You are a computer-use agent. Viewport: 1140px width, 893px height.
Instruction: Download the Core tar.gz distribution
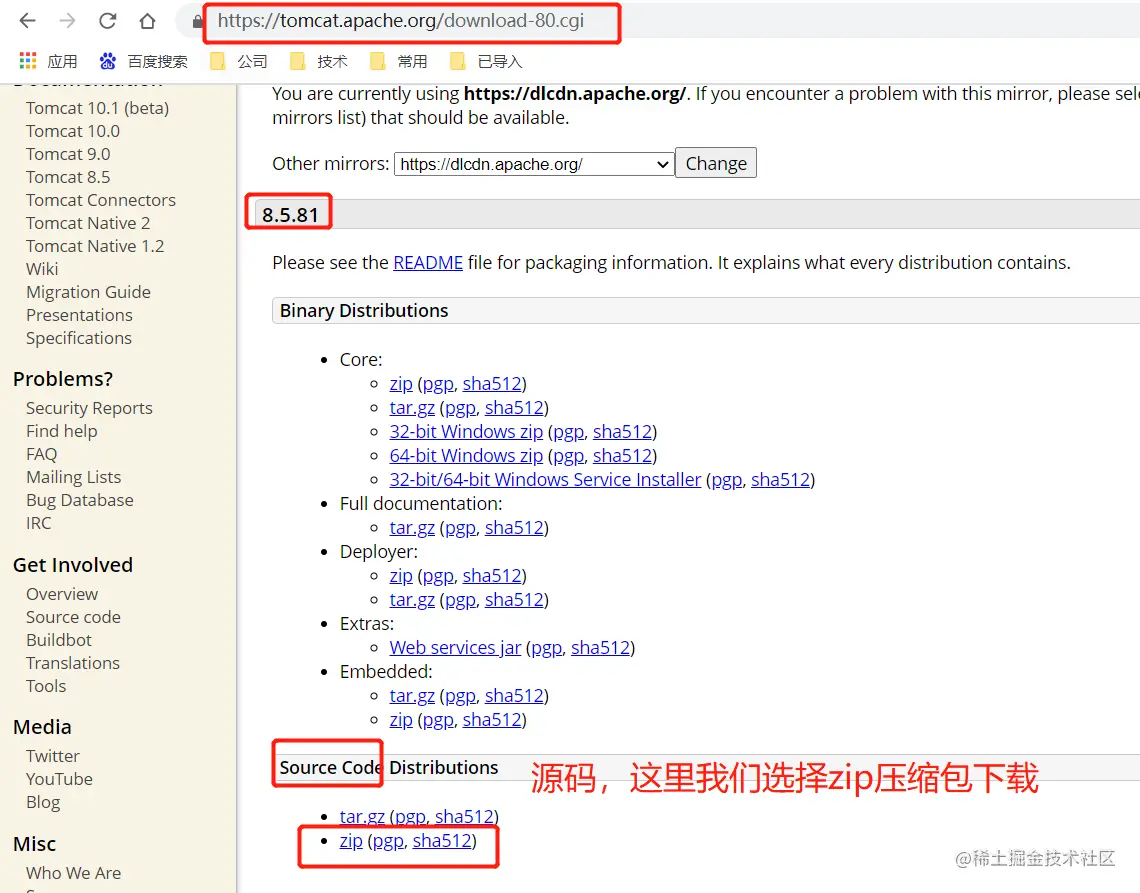412,408
